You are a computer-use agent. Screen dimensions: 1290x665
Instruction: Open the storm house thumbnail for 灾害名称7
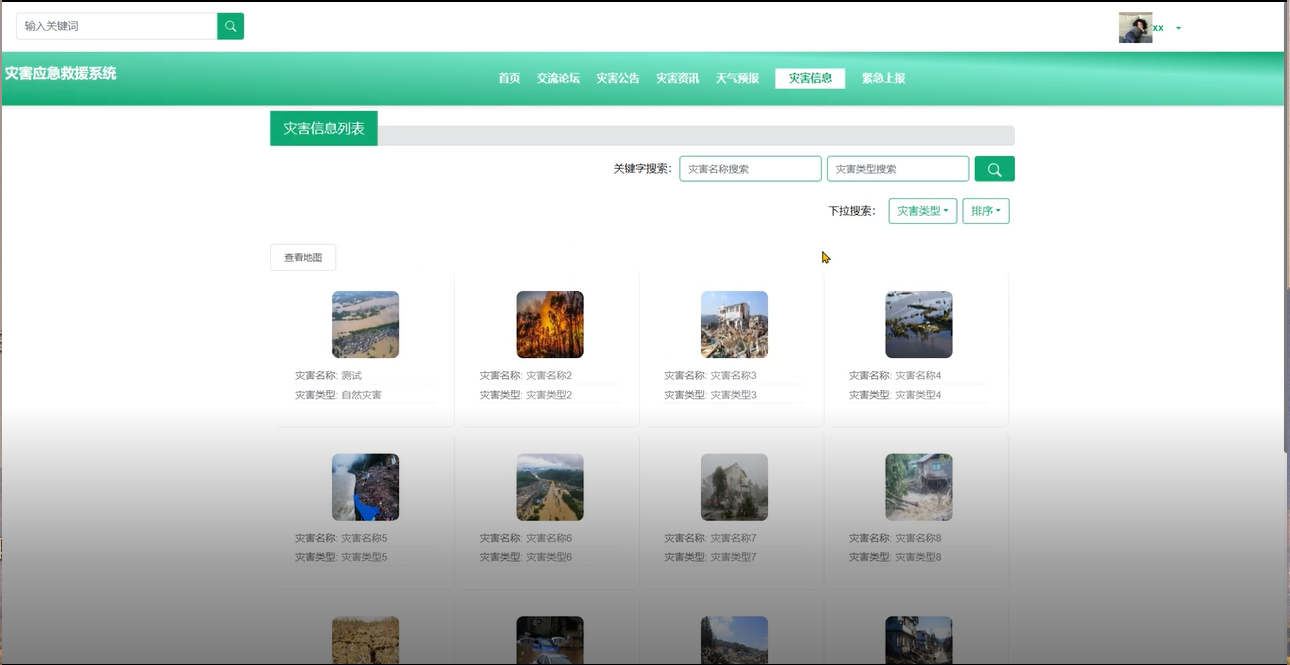click(734, 487)
